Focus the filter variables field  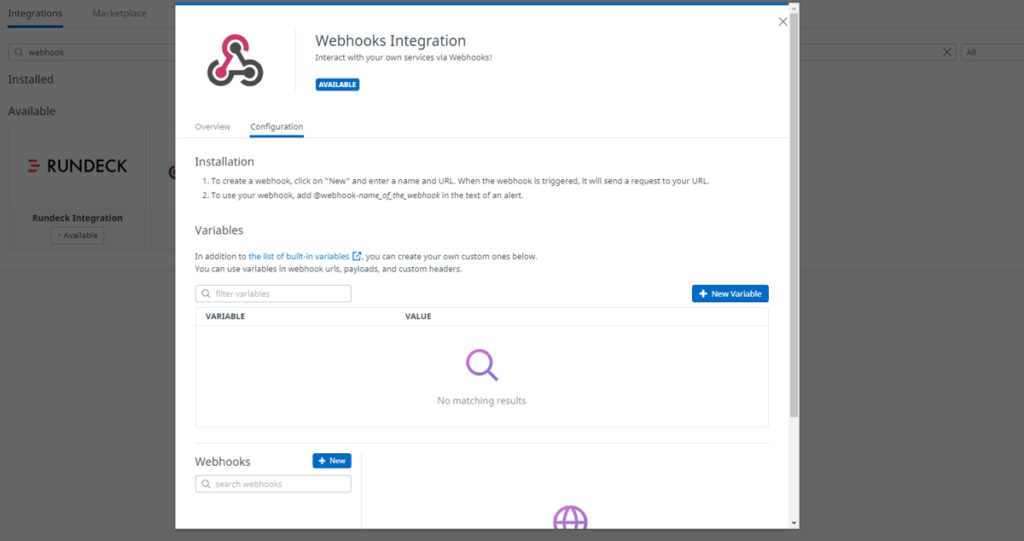pyautogui.click(x=273, y=293)
